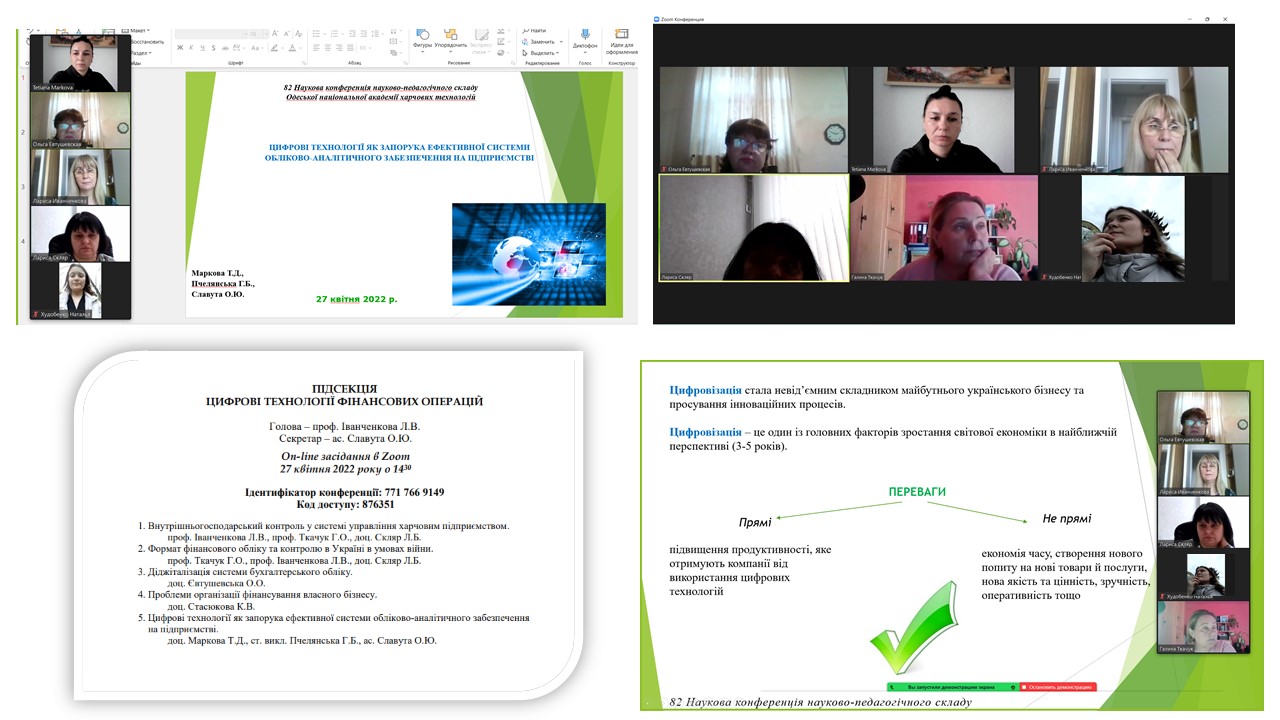The width and height of the screenshot is (1280, 720).
Task: Toggle bold (Ж) in PowerPoint ribbon
Action: 180,48
